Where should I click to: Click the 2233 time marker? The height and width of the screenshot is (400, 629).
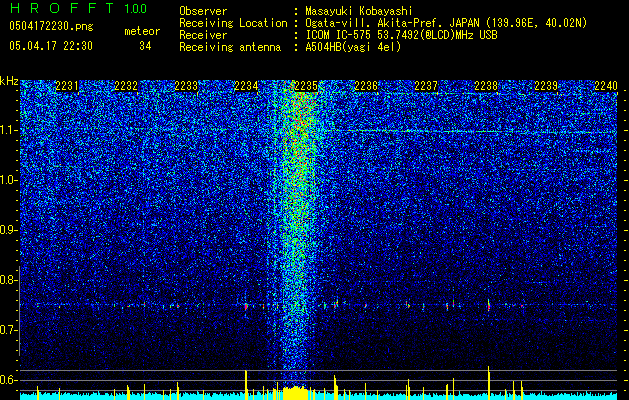pyautogui.click(x=186, y=86)
